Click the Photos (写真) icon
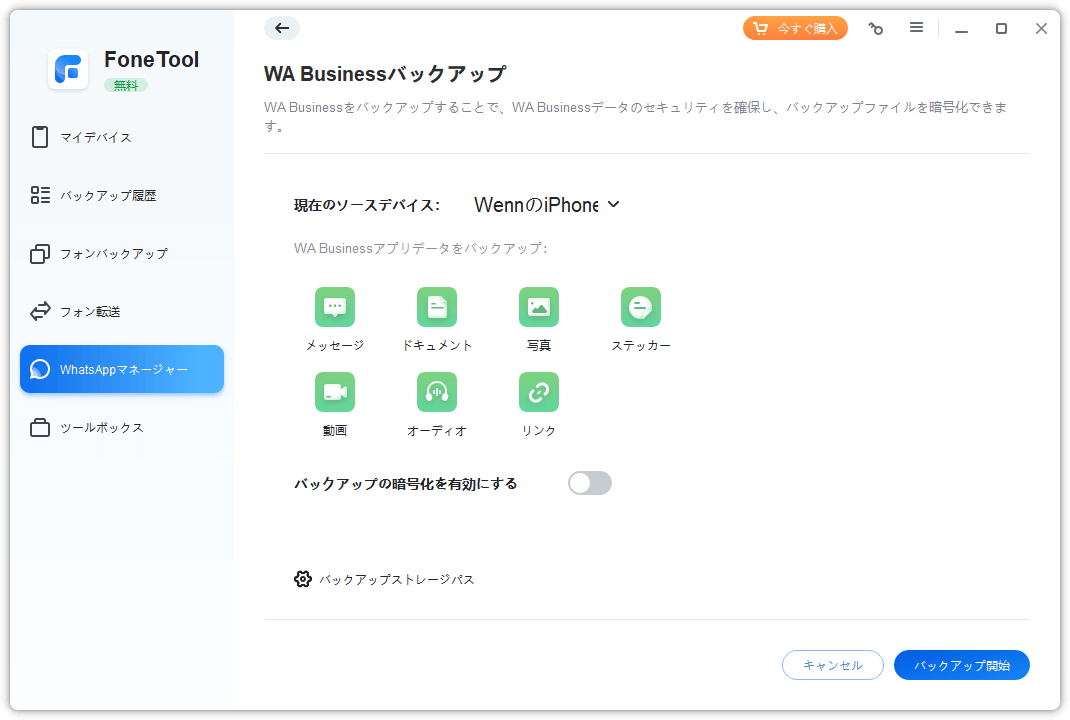Screen dimensions: 1070x720 (539, 307)
